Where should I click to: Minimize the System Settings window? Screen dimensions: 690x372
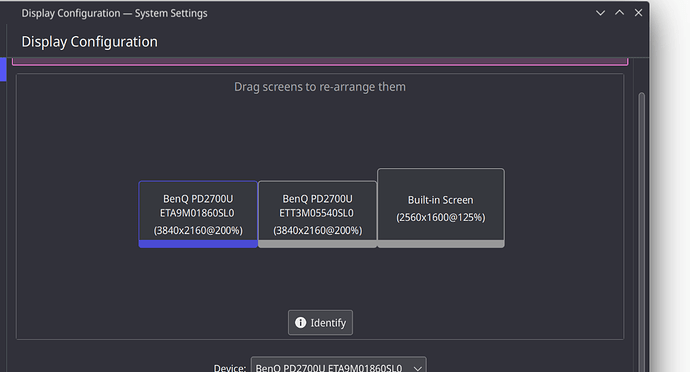tap(600, 13)
